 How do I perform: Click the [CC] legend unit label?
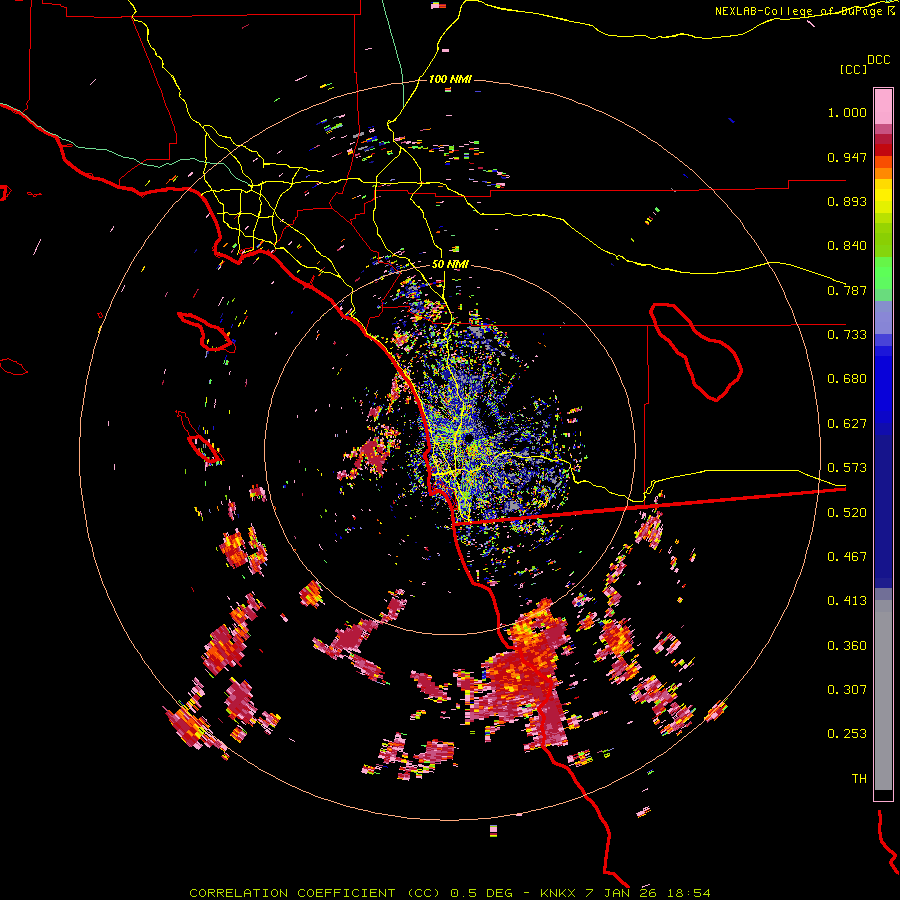coord(853,69)
